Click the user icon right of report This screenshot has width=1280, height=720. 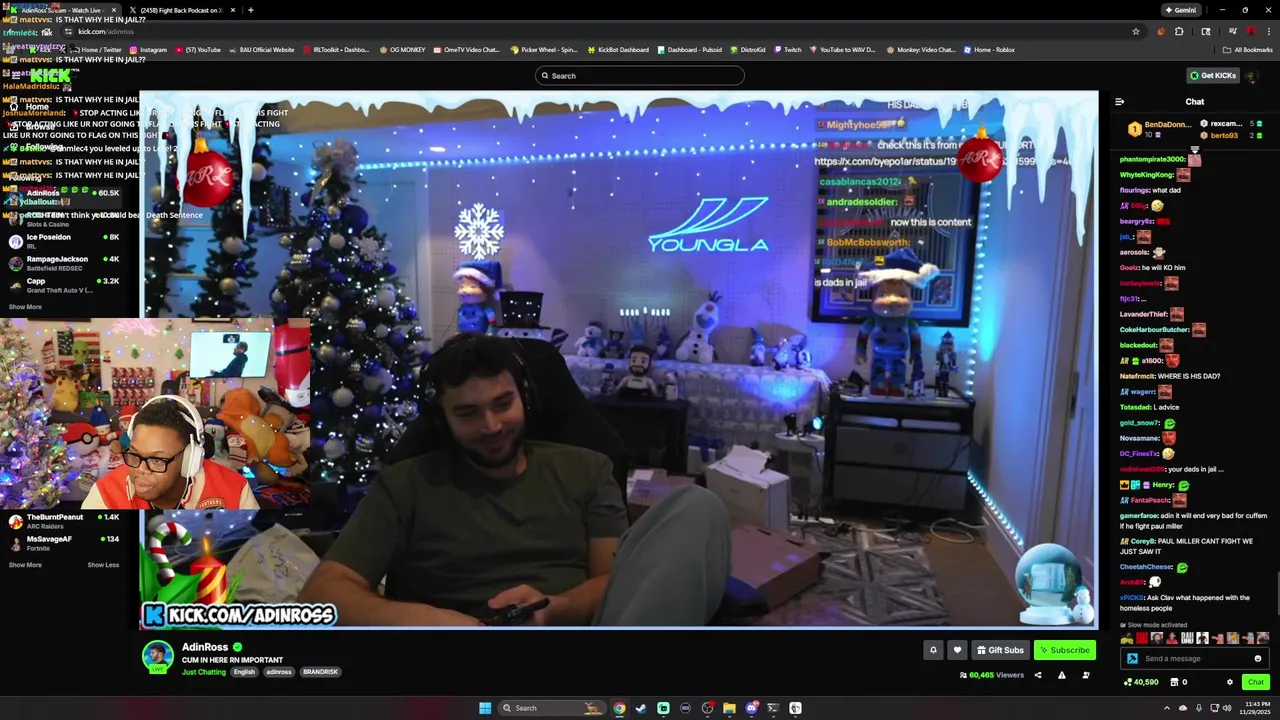pyautogui.click(x=1086, y=675)
